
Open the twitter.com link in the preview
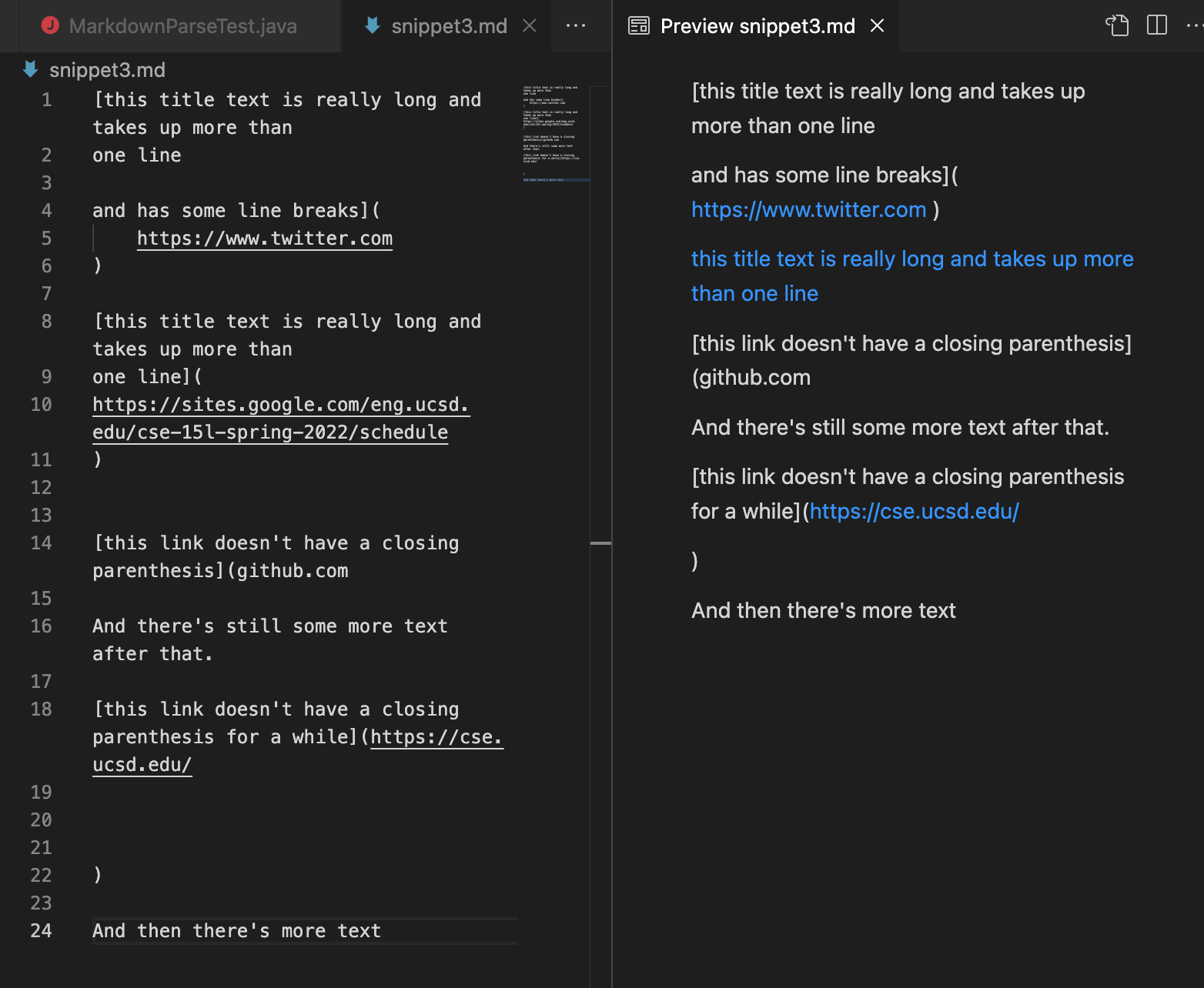click(808, 209)
